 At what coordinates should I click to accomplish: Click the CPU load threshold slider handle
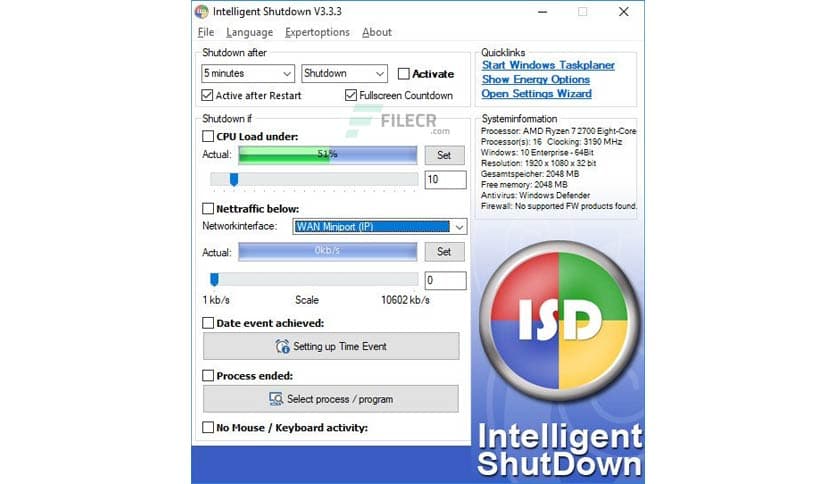pos(234,180)
